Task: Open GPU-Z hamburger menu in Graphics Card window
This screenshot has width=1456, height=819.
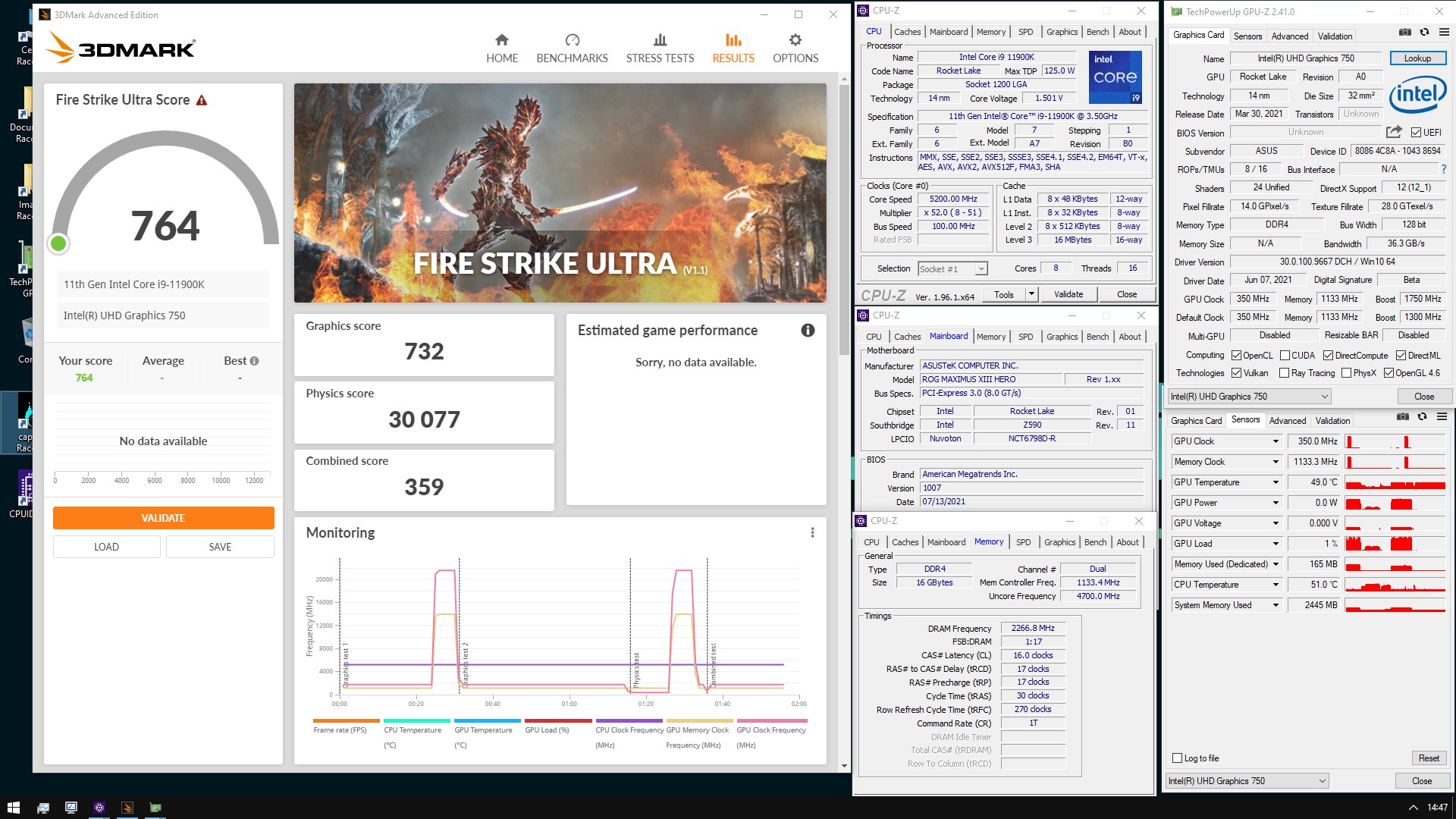Action: click(x=1444, y=33)
